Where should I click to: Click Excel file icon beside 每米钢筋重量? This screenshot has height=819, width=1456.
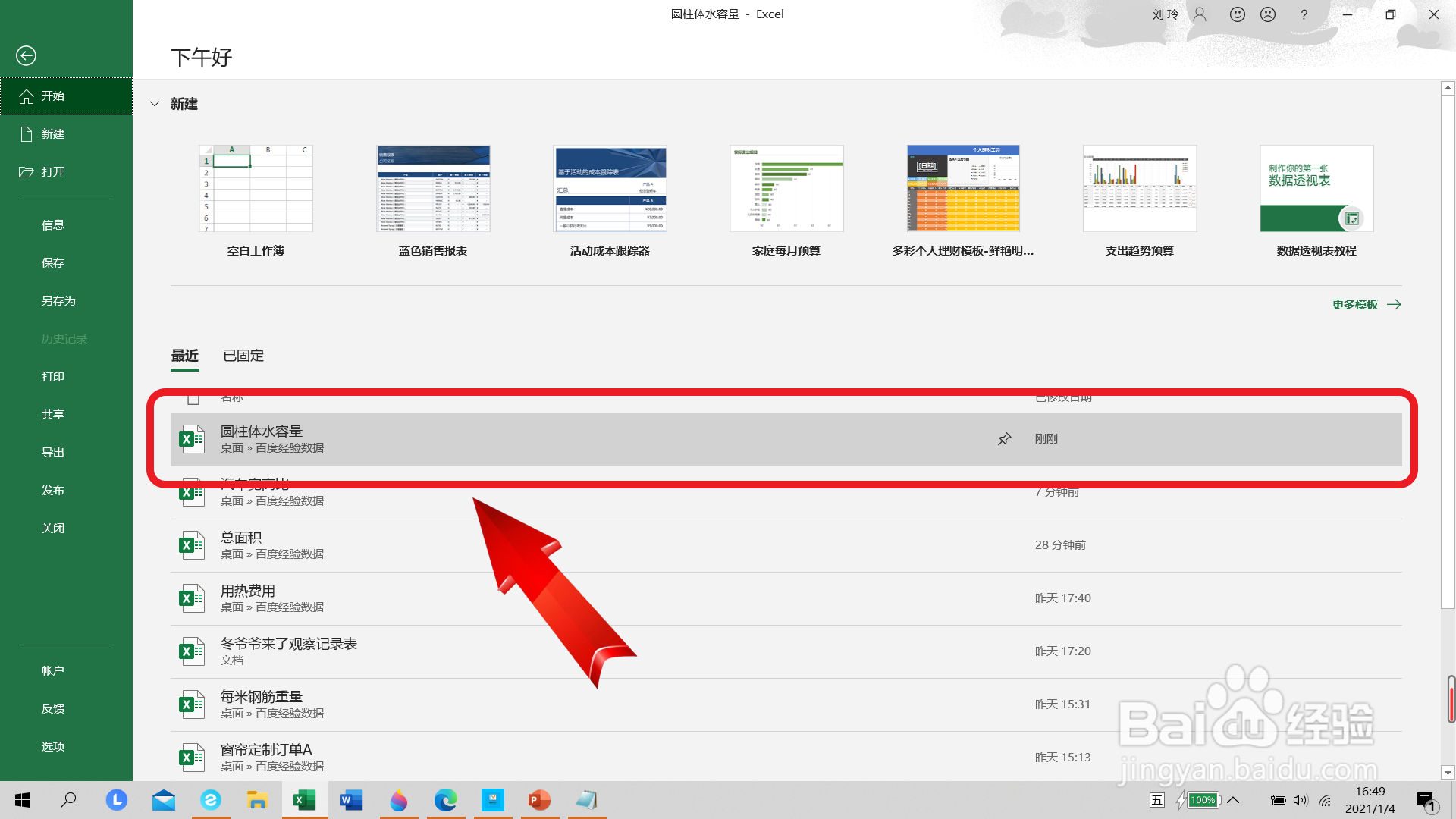[191, 704]
